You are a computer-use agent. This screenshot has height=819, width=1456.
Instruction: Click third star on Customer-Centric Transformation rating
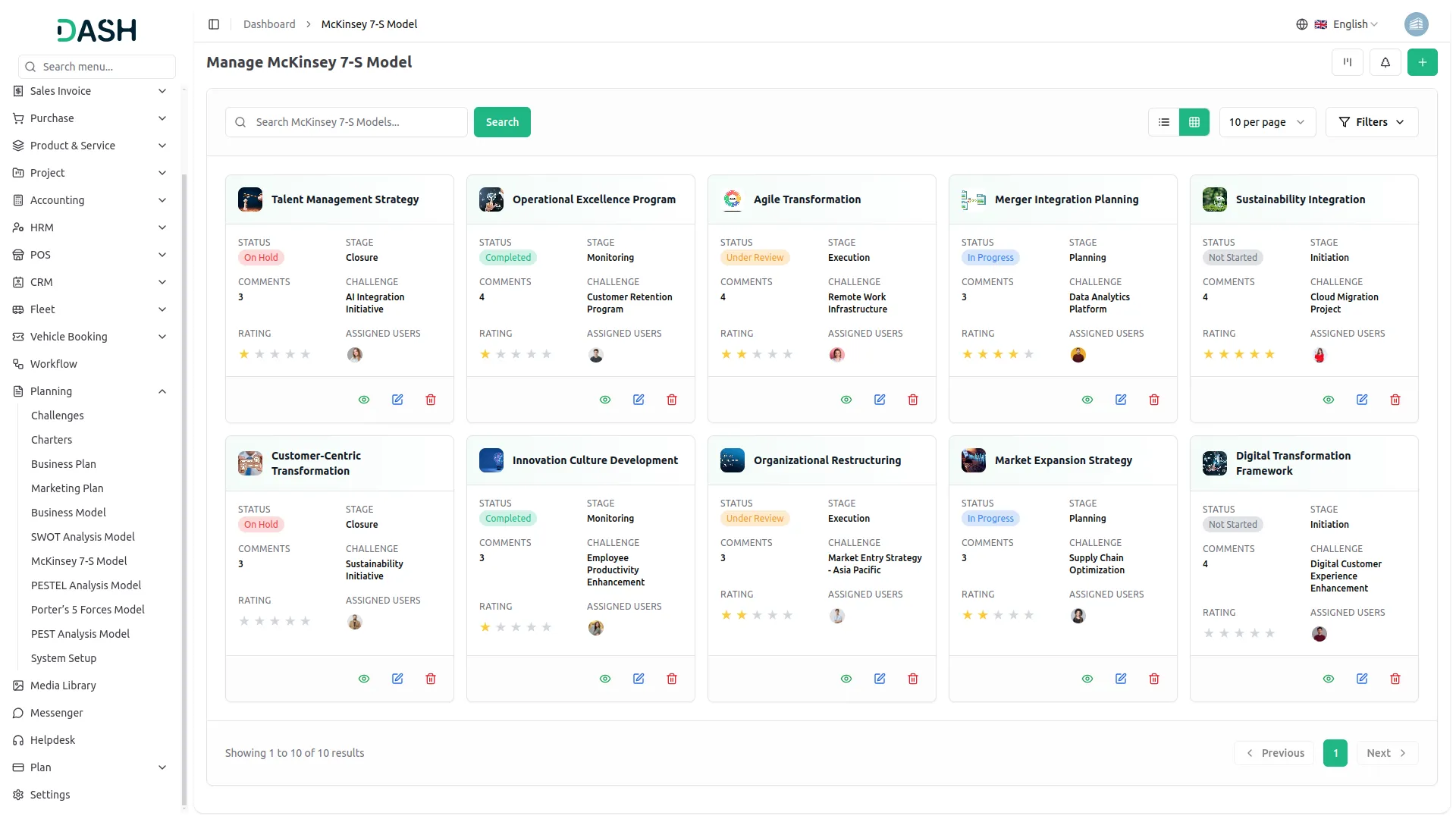pos(275,621)
